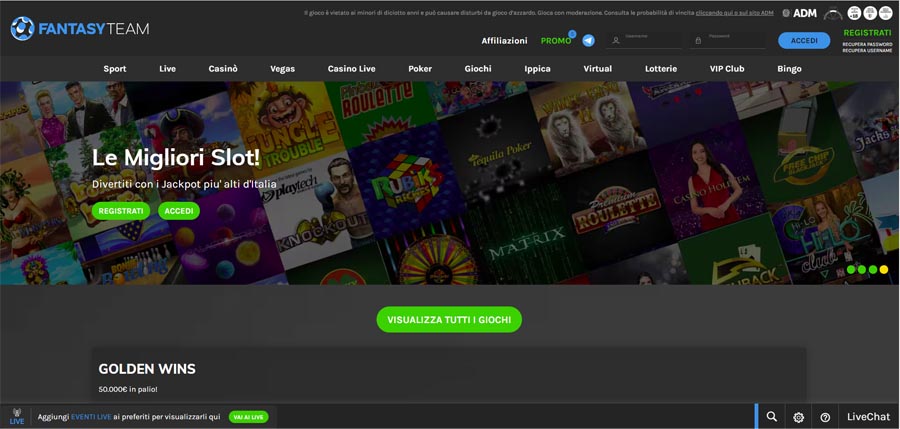Open the Sport section

point(115,69)
